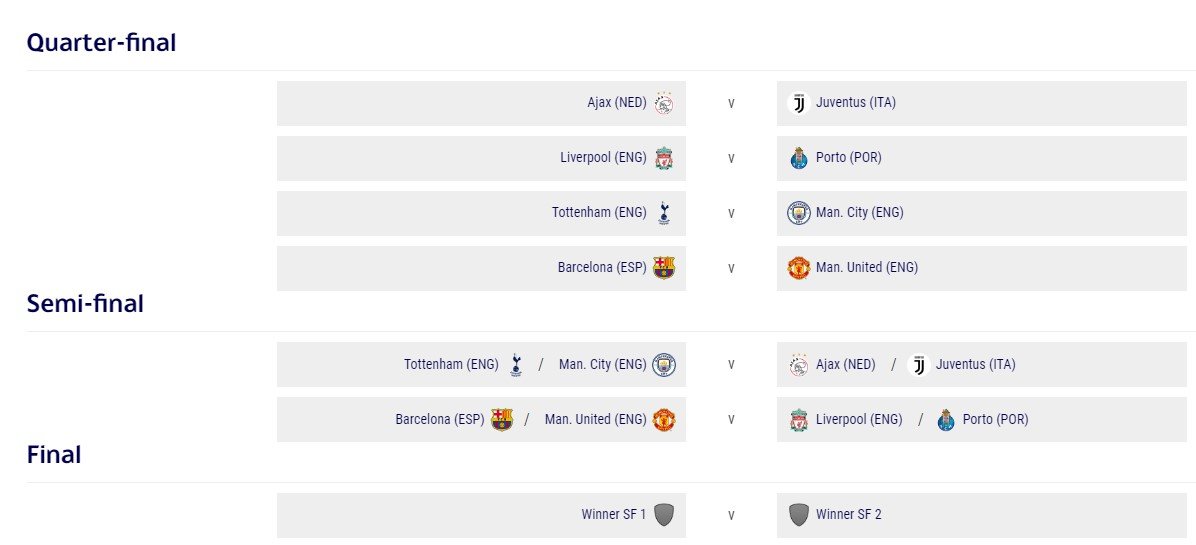Click the Porto crest in Quarter-final row
The image size is (1196, 545).
pyautogui.click(x=799, y=158)
